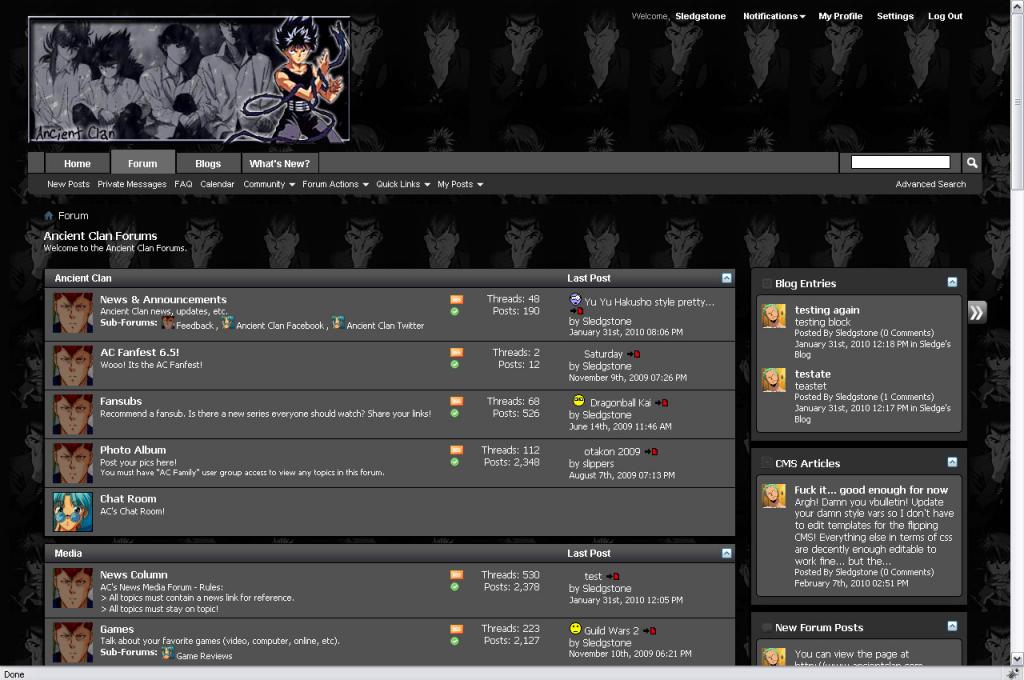
Task: Collapse the CMS Articles sidebar block
Action: [952, 462]
